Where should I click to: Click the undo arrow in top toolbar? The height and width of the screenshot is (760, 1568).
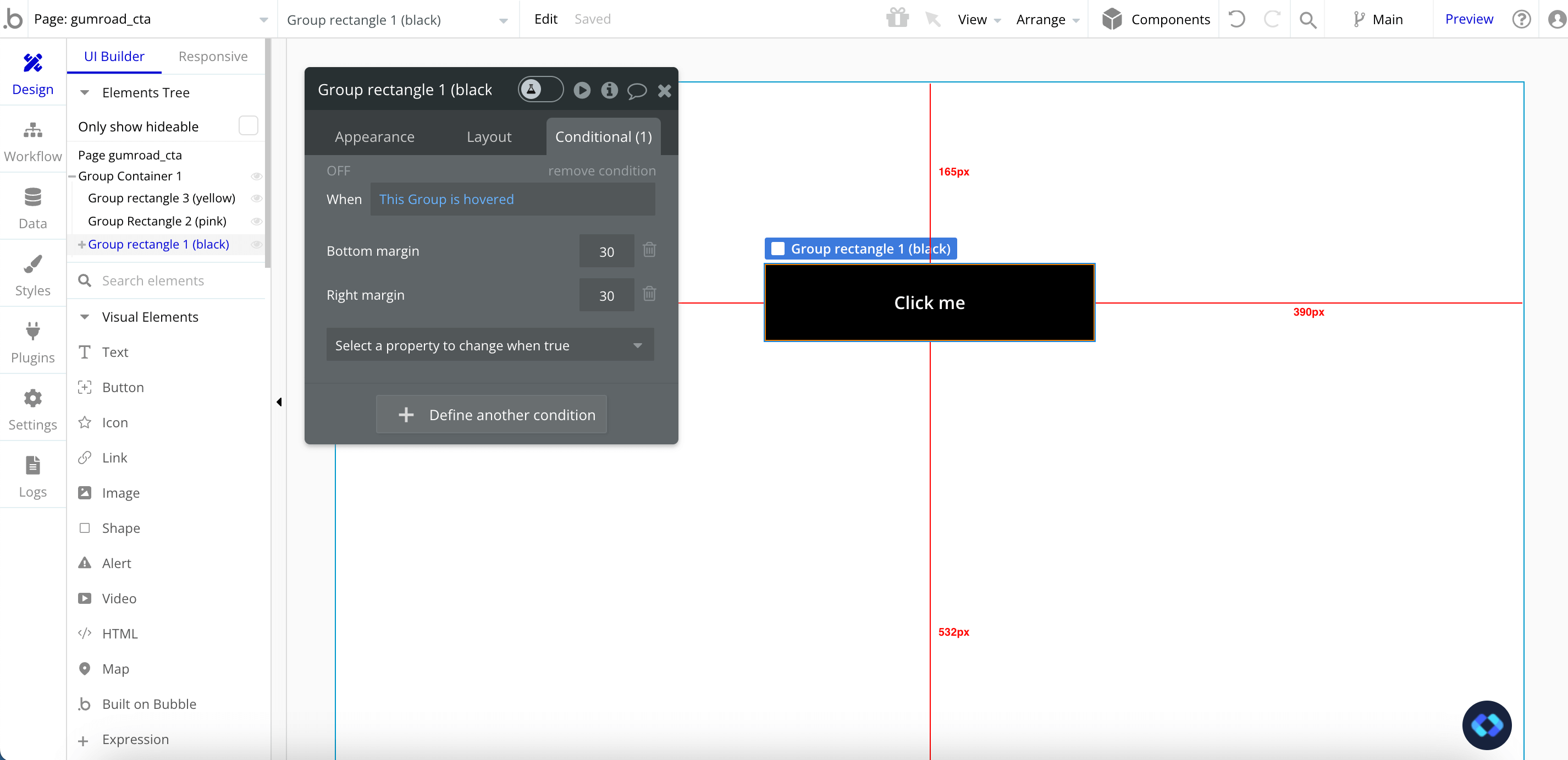pyautogui.click(x=1236, y=19)
